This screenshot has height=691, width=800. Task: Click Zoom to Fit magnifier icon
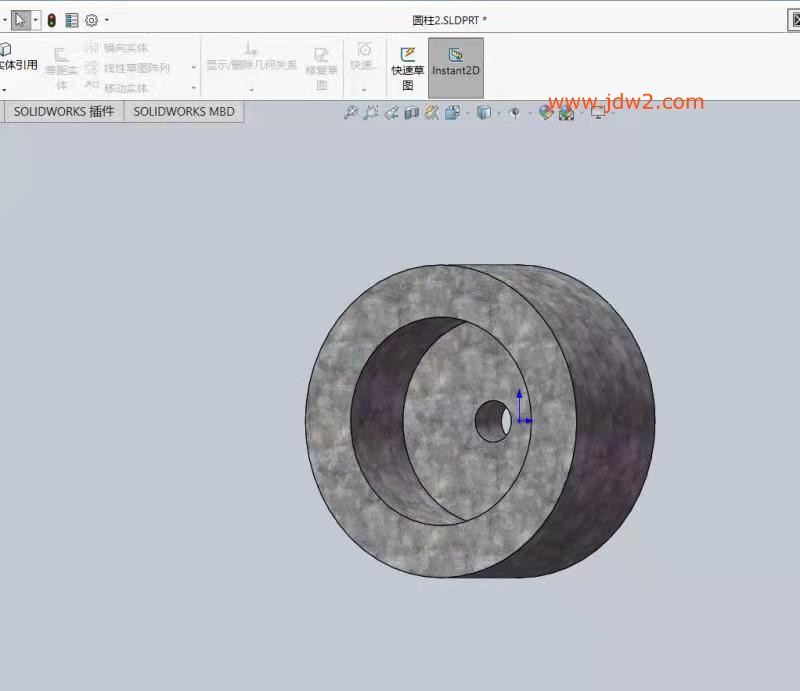click(350, 113)
